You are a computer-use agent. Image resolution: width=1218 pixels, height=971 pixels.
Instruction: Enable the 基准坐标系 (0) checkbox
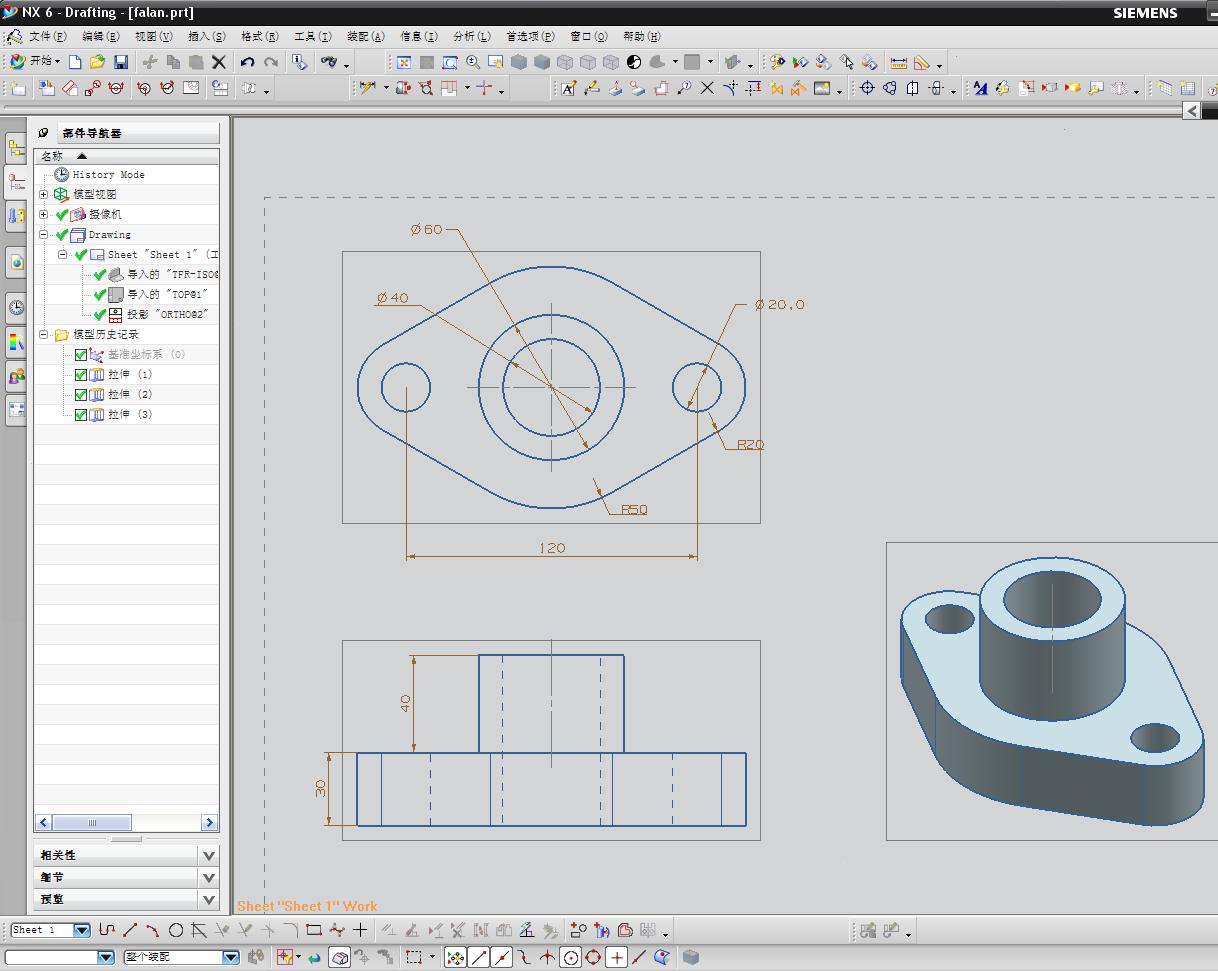tap(81, 355)
